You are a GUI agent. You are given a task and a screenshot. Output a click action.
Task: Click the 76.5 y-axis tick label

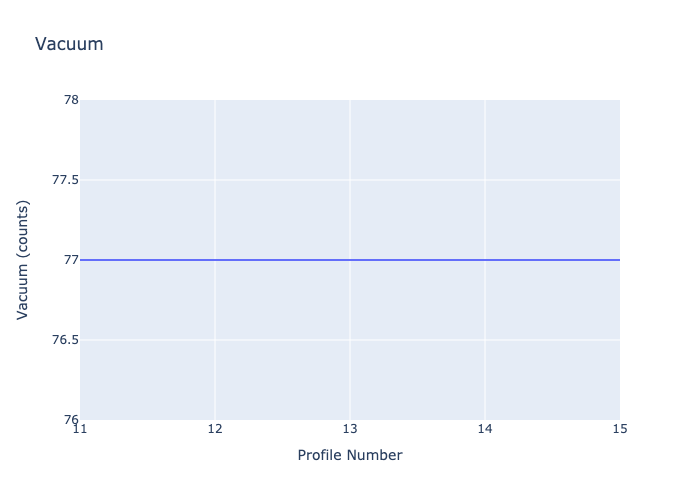click(x=65, y=340)
